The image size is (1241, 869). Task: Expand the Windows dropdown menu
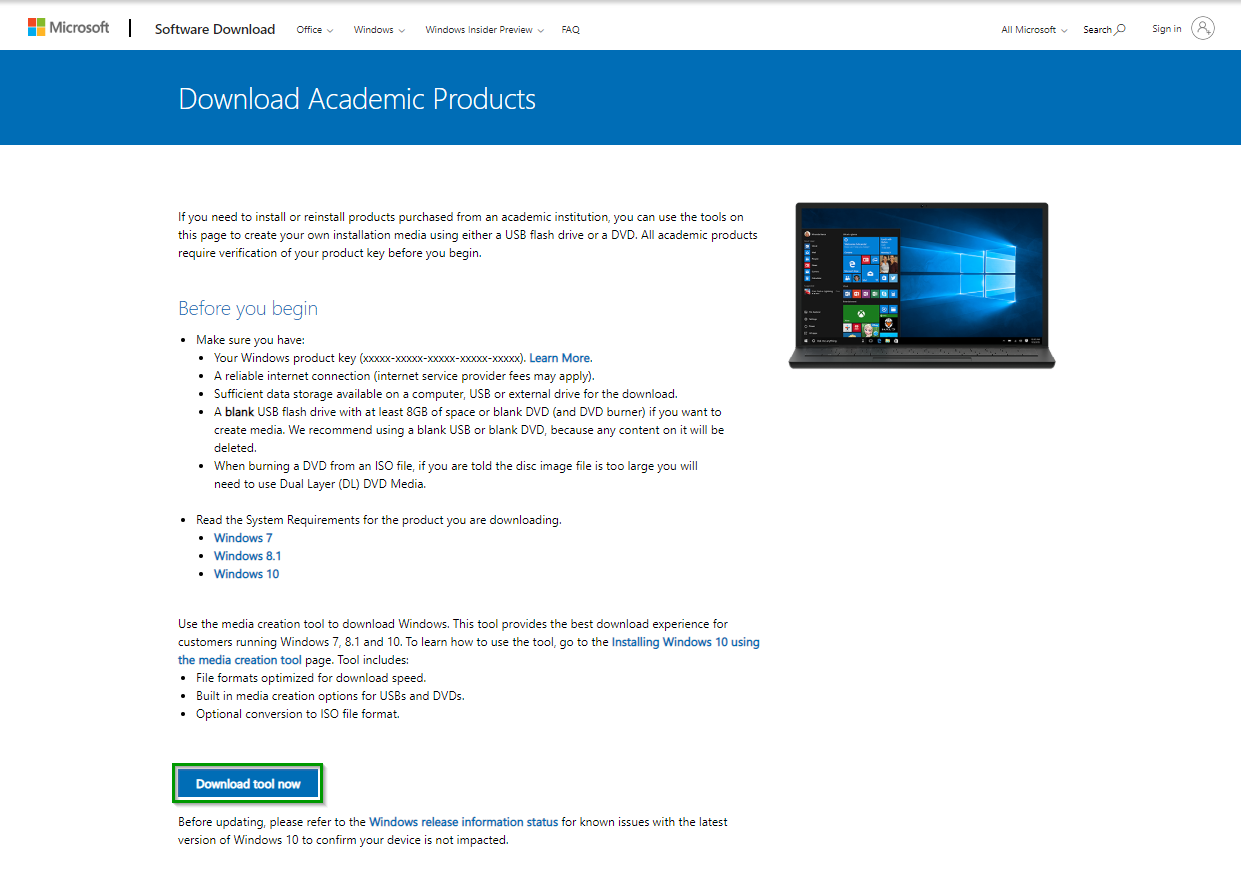(379, 30)
